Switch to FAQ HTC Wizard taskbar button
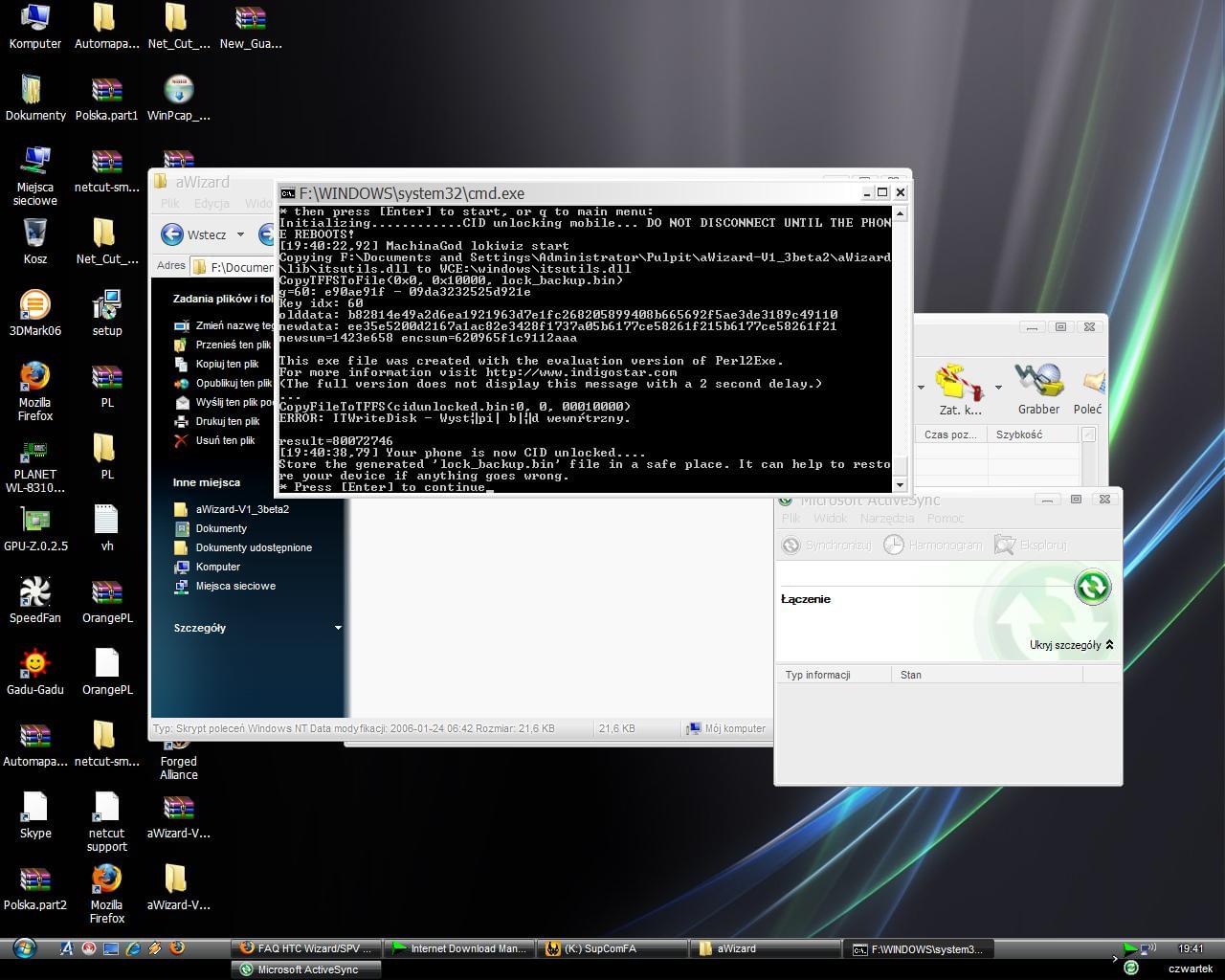 point(305,948)
